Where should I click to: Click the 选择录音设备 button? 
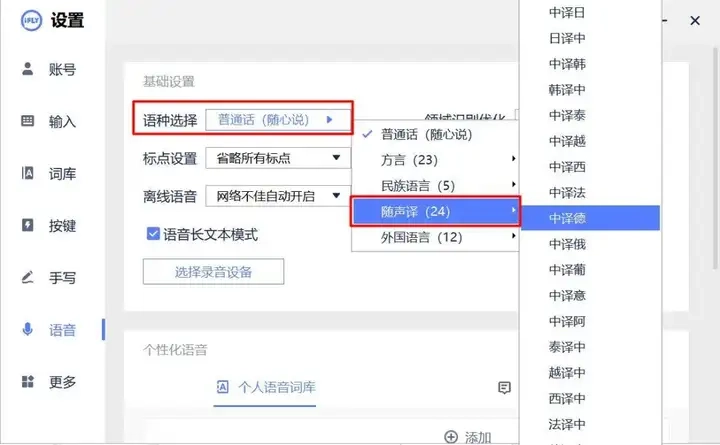(213, 272)
